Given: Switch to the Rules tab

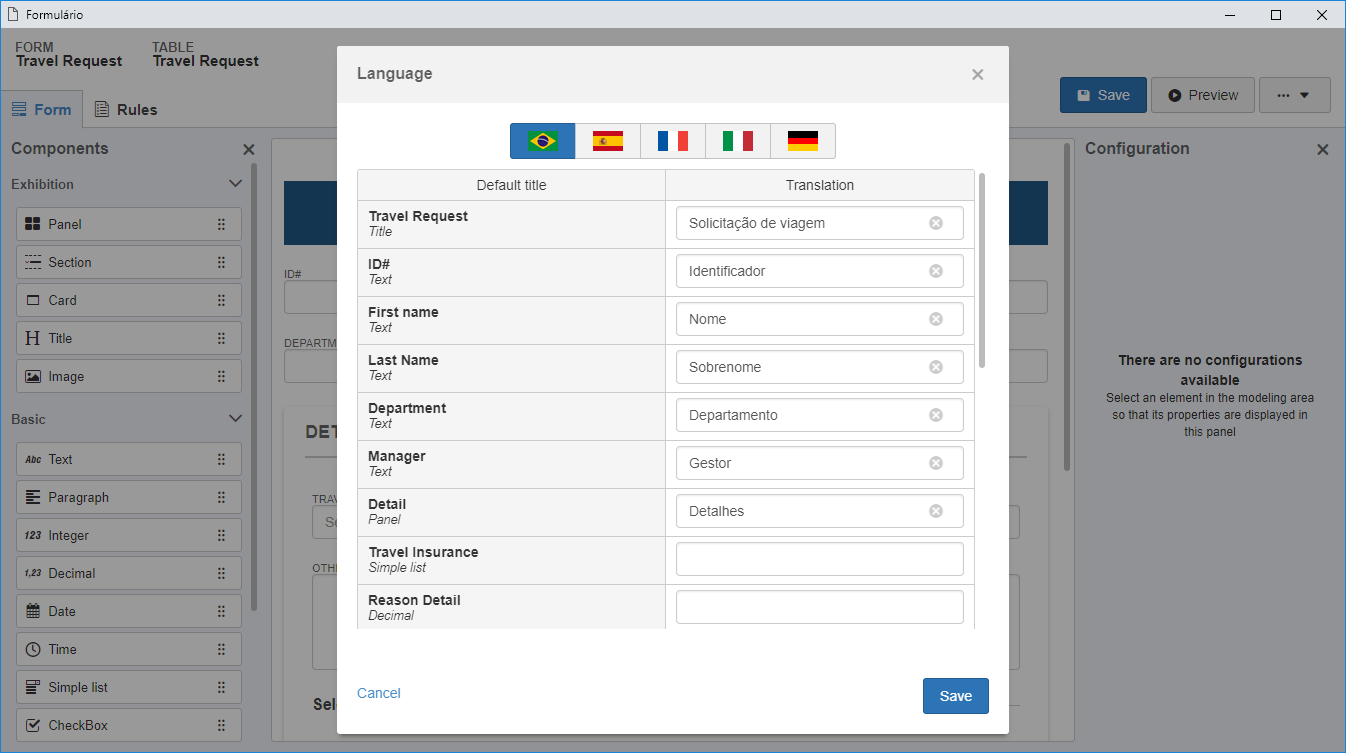Looking at the screenshot, I should coord(126,110).
